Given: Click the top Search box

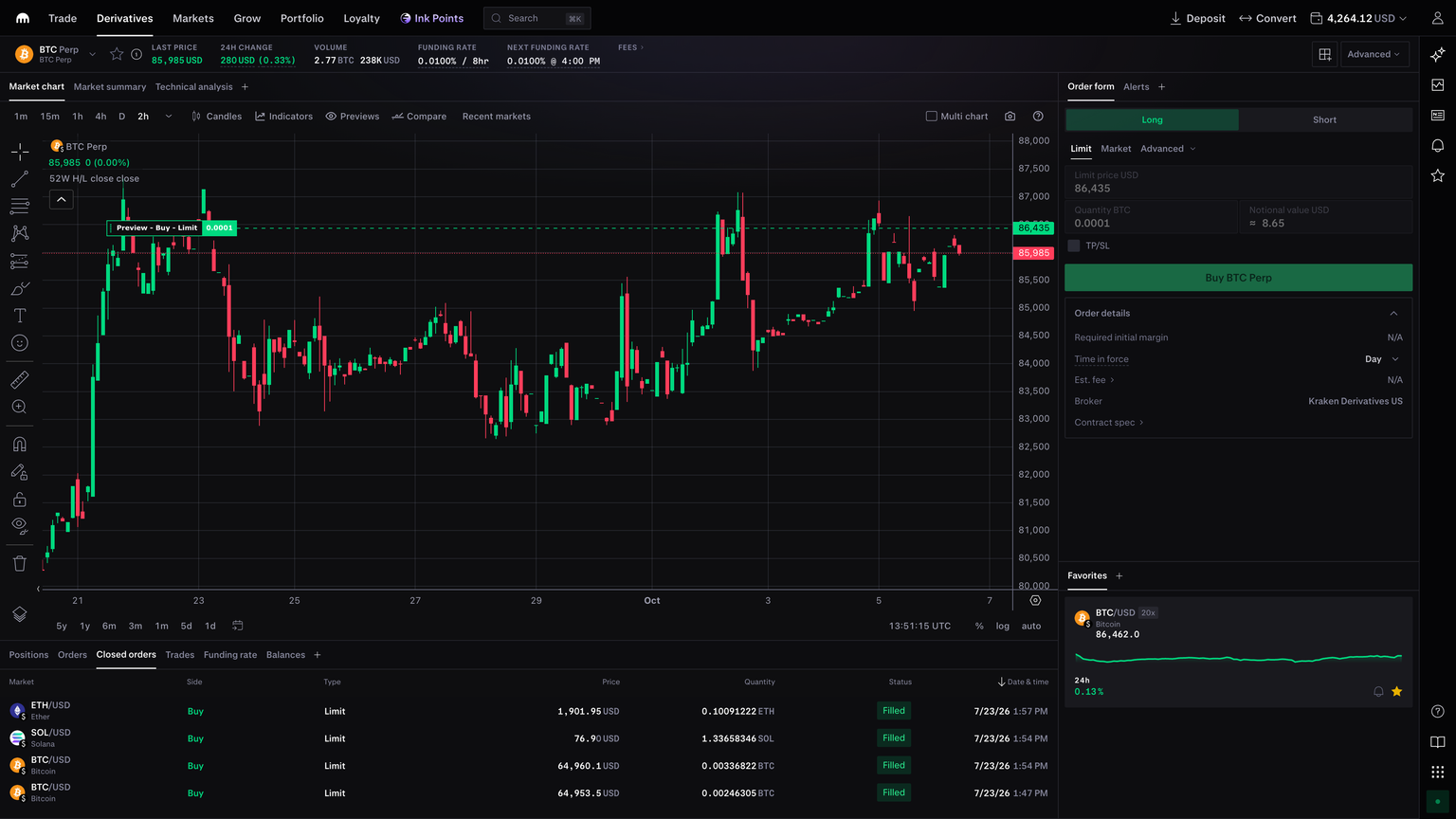Looking at the screenshot, I should point(537,18).
